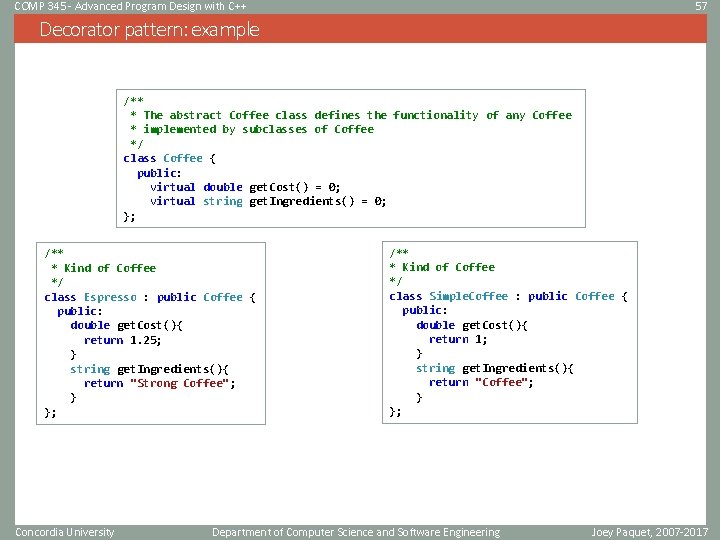Click the 'Concordia University' footer text
The width and height of the screenshot is (720, 540).
64,532
